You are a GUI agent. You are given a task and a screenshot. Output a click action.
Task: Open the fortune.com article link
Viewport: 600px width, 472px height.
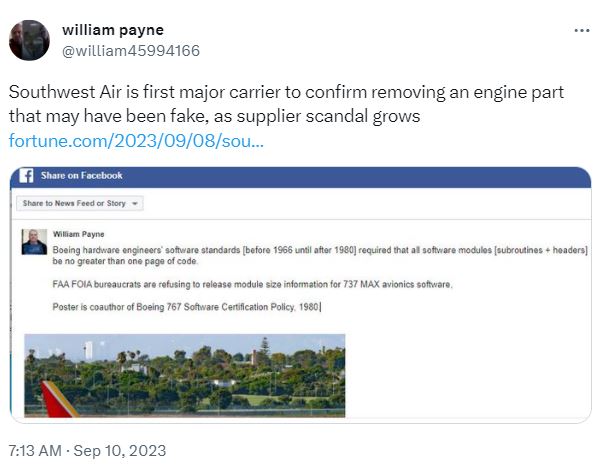tap(136, 140)
